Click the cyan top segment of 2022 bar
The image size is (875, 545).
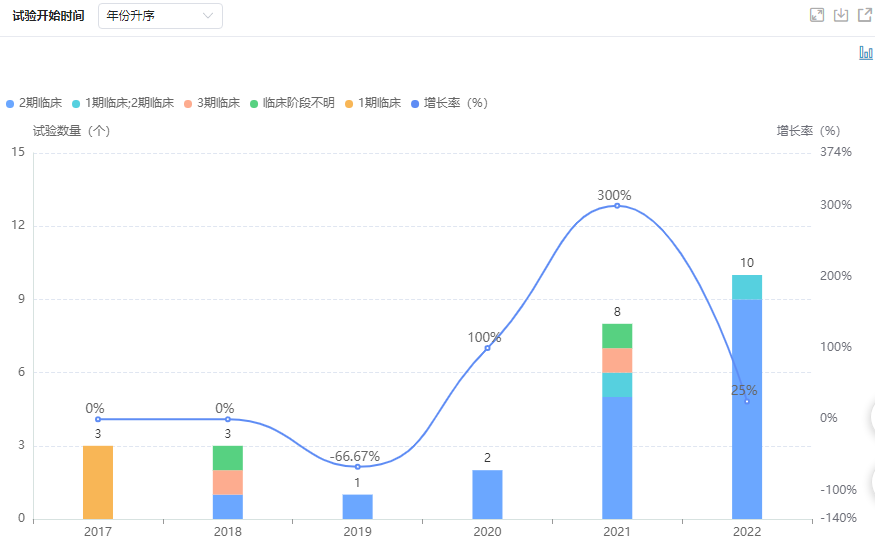coord(747,287)
